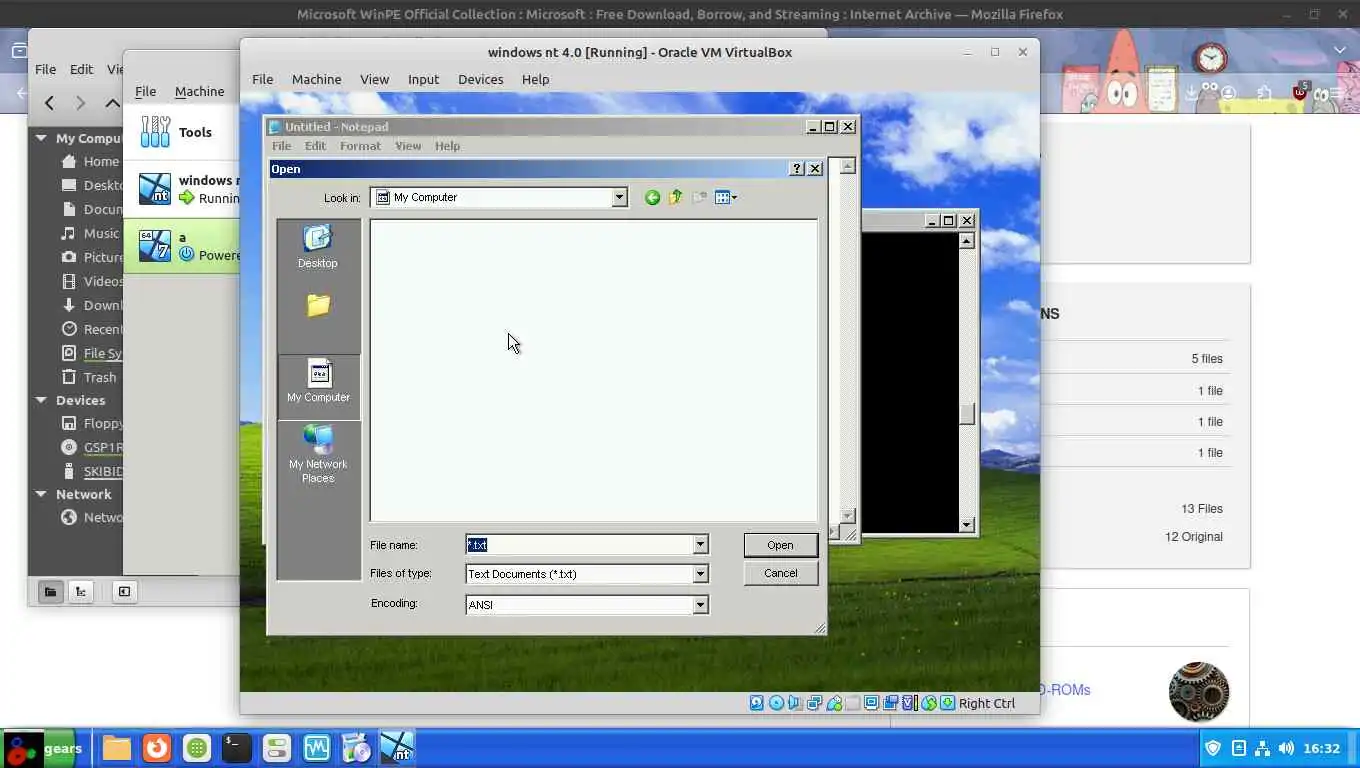Expand the Look in dropdown
The width and height of the screenshot is (1360, 768).
click(619, 198)
